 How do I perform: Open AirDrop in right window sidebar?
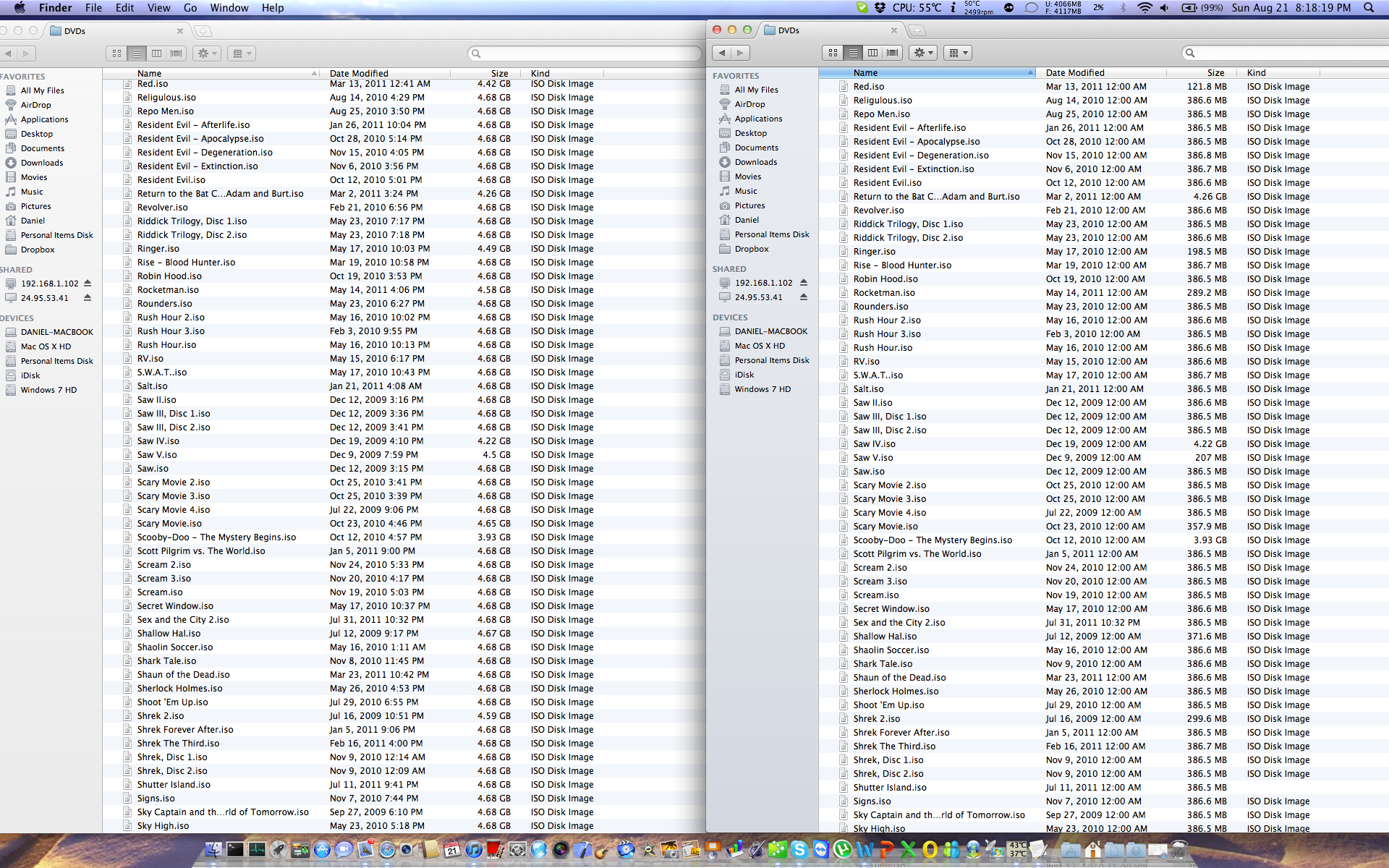click(749, 104)
